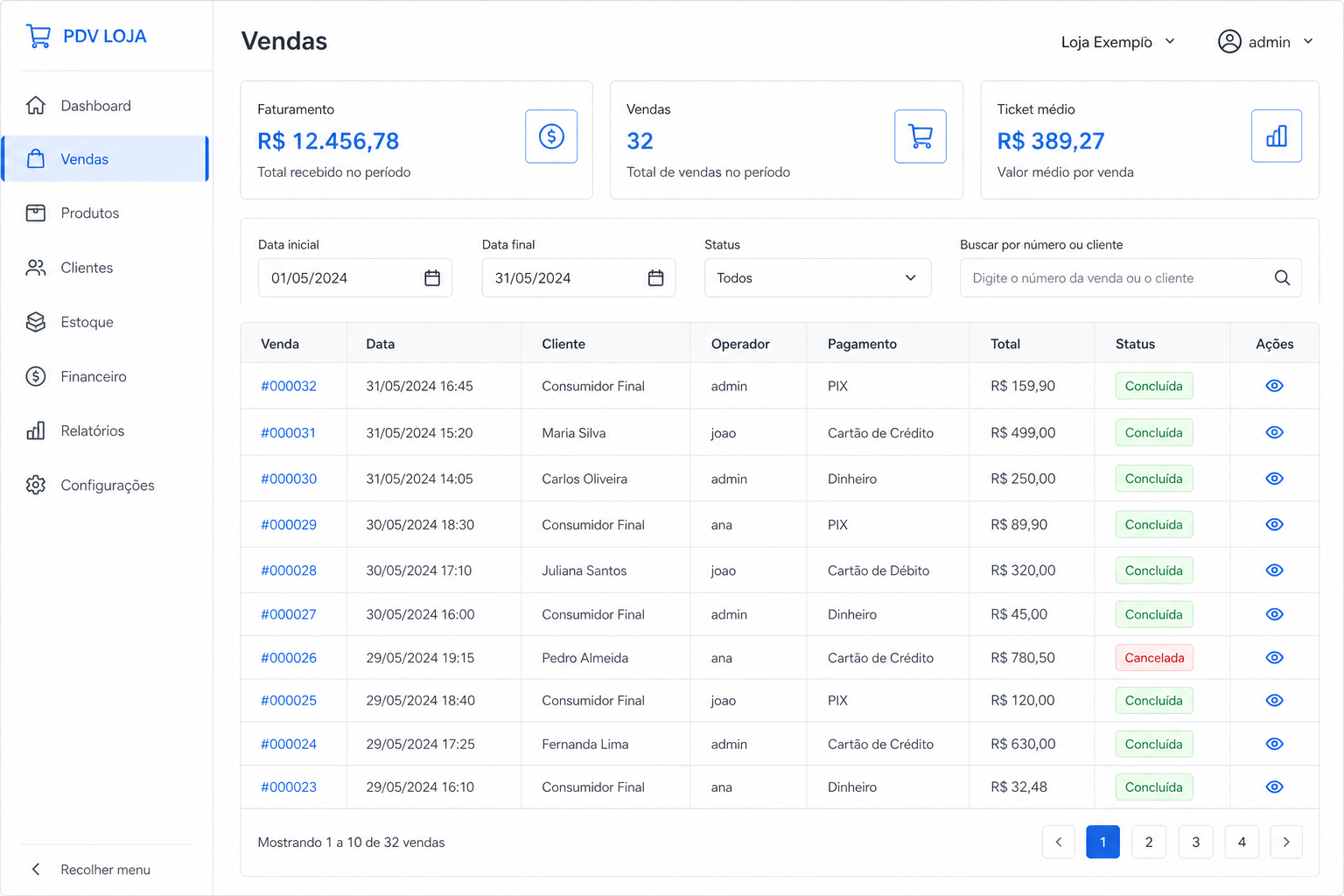Expand the Loja Exemplo store selector chevron
Screen dimensions: 1344x896
1170,42
